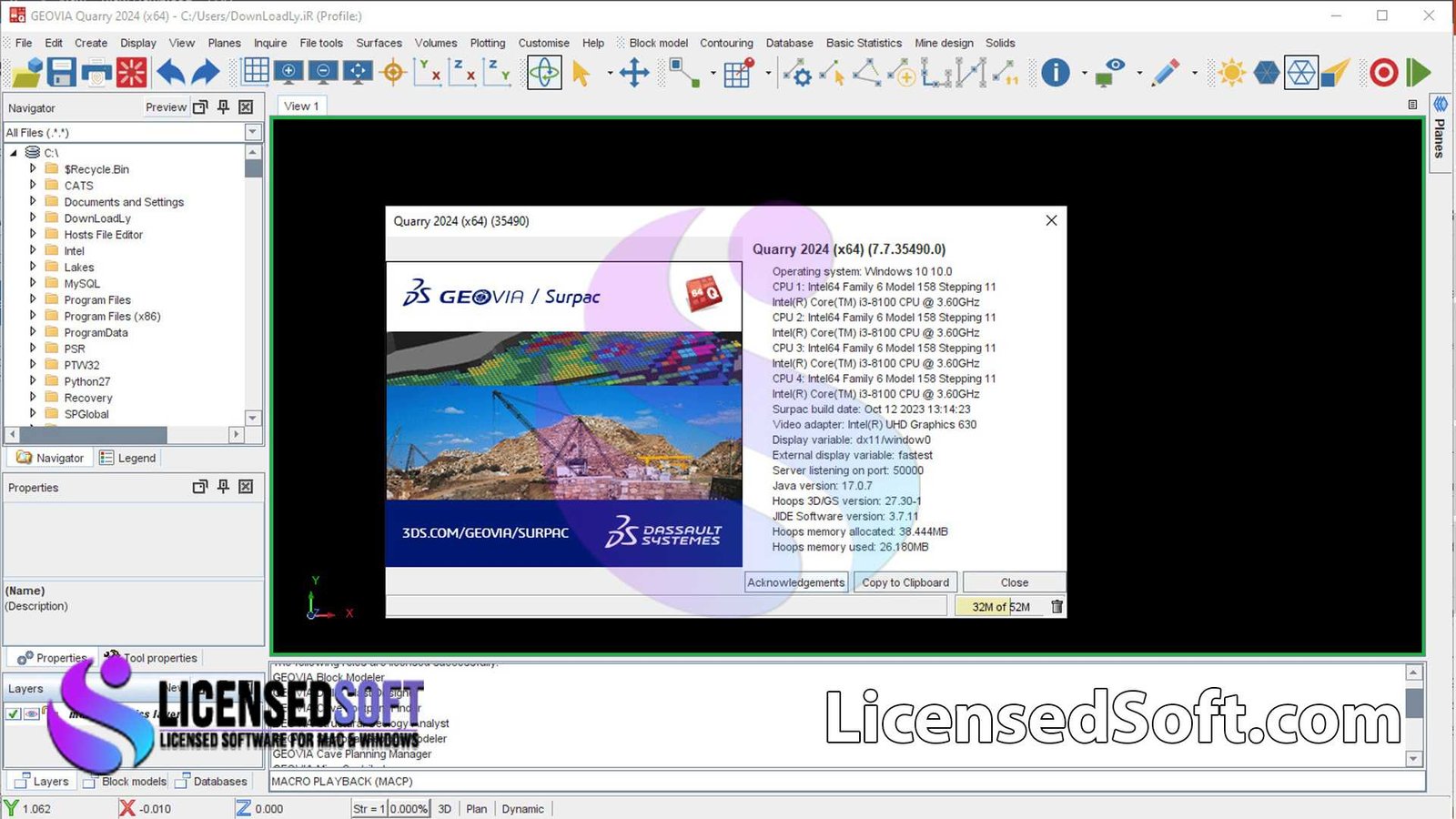
Task: Open the All Files filter dropdown
Action: tap(253, 133)
